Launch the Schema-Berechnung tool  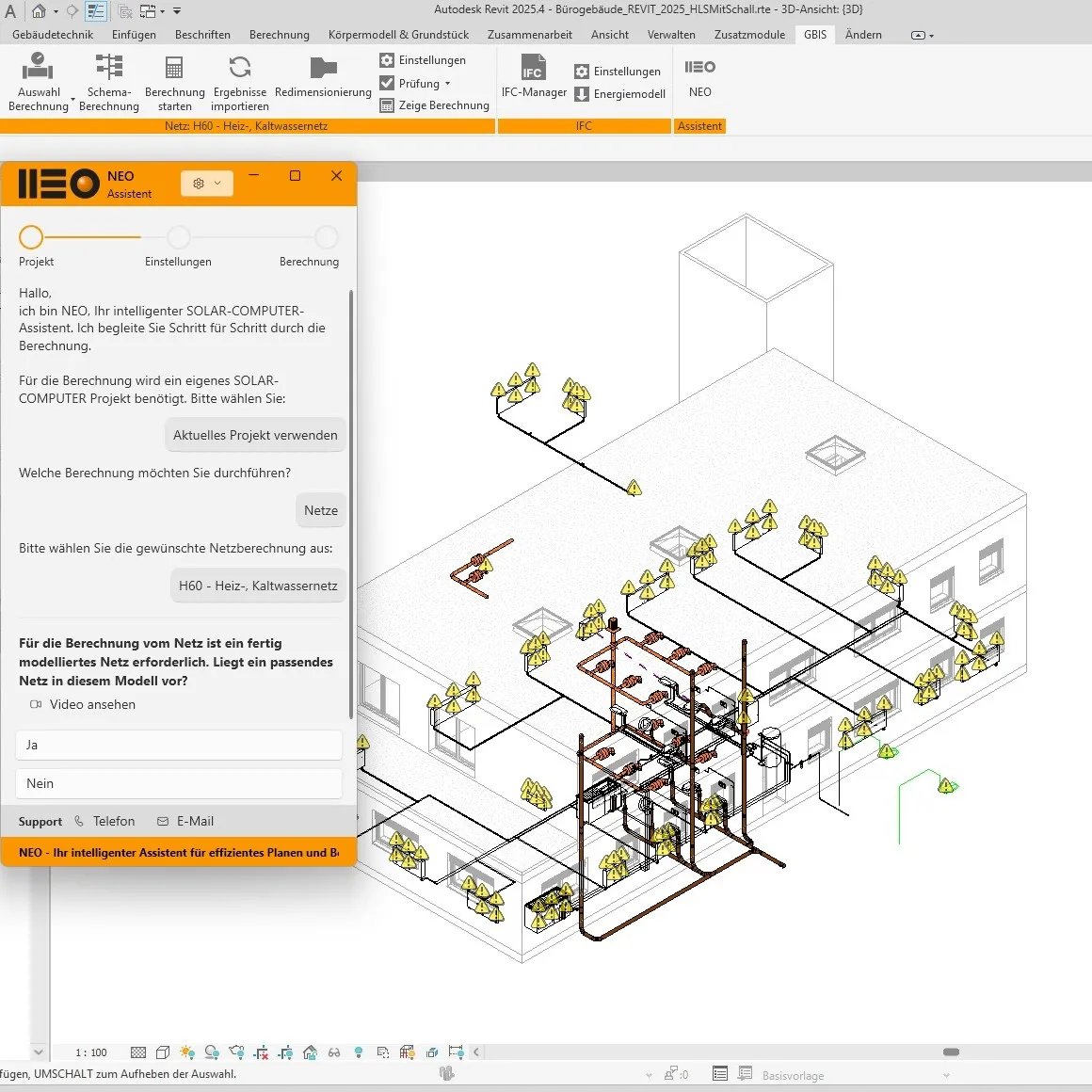(109, 82)
